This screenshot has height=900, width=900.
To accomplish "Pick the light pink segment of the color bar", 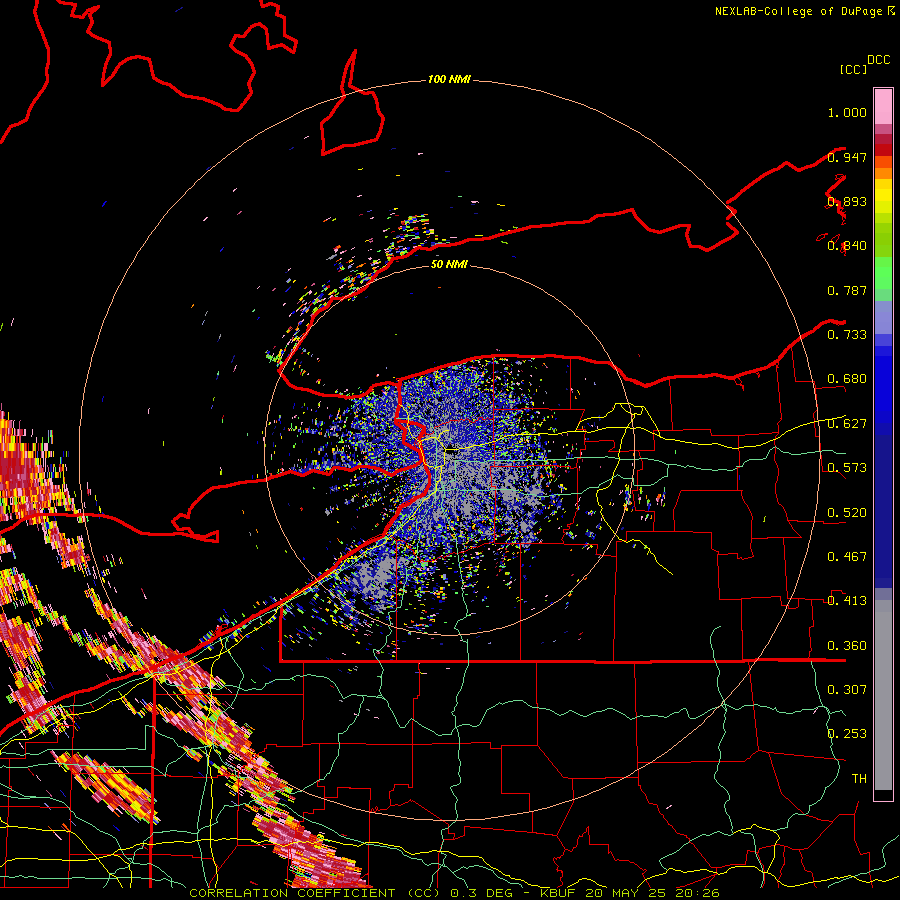I will (x=883, y=106).
